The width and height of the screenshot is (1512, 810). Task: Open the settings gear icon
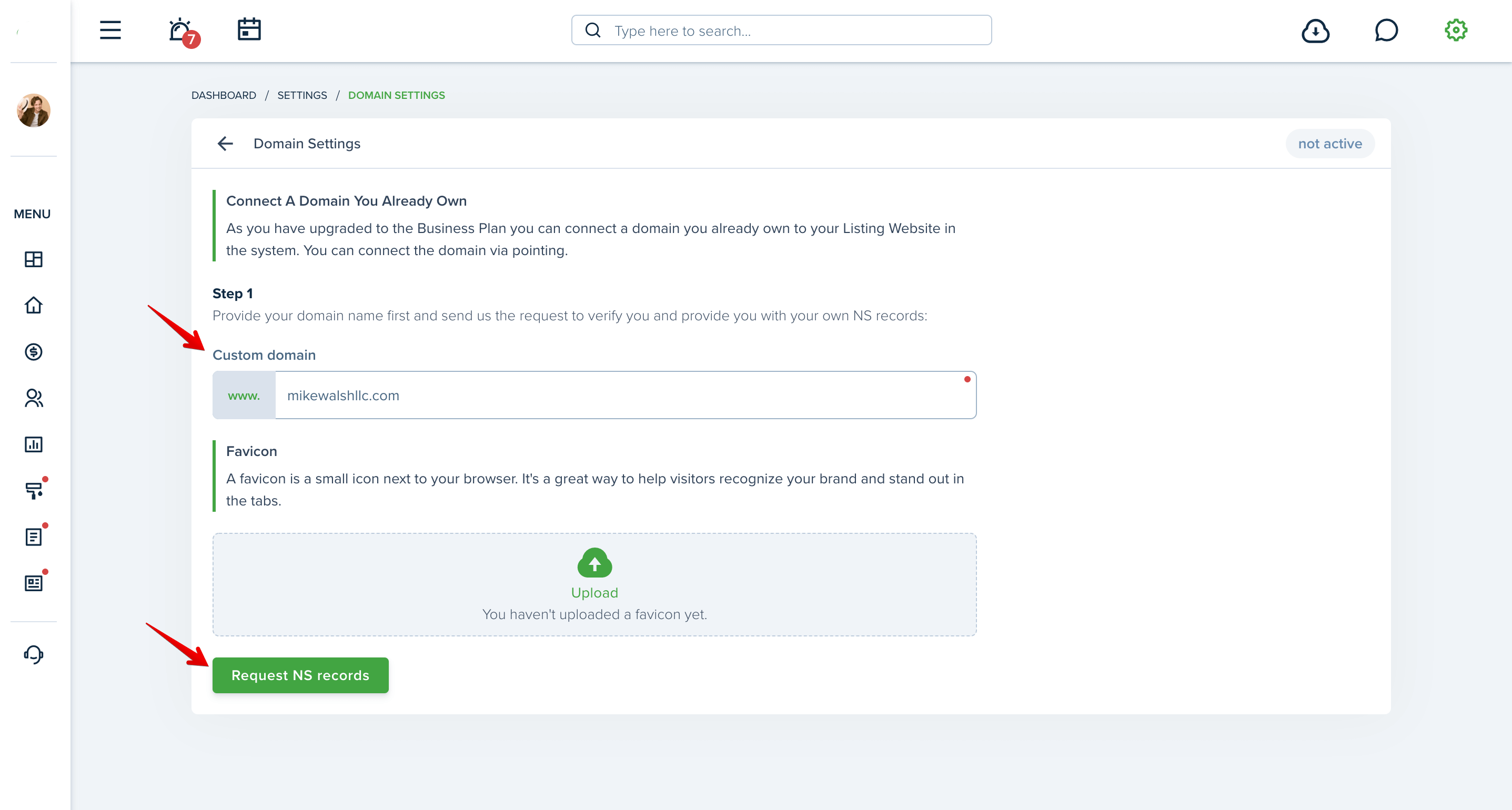(x=1456, y=30)
